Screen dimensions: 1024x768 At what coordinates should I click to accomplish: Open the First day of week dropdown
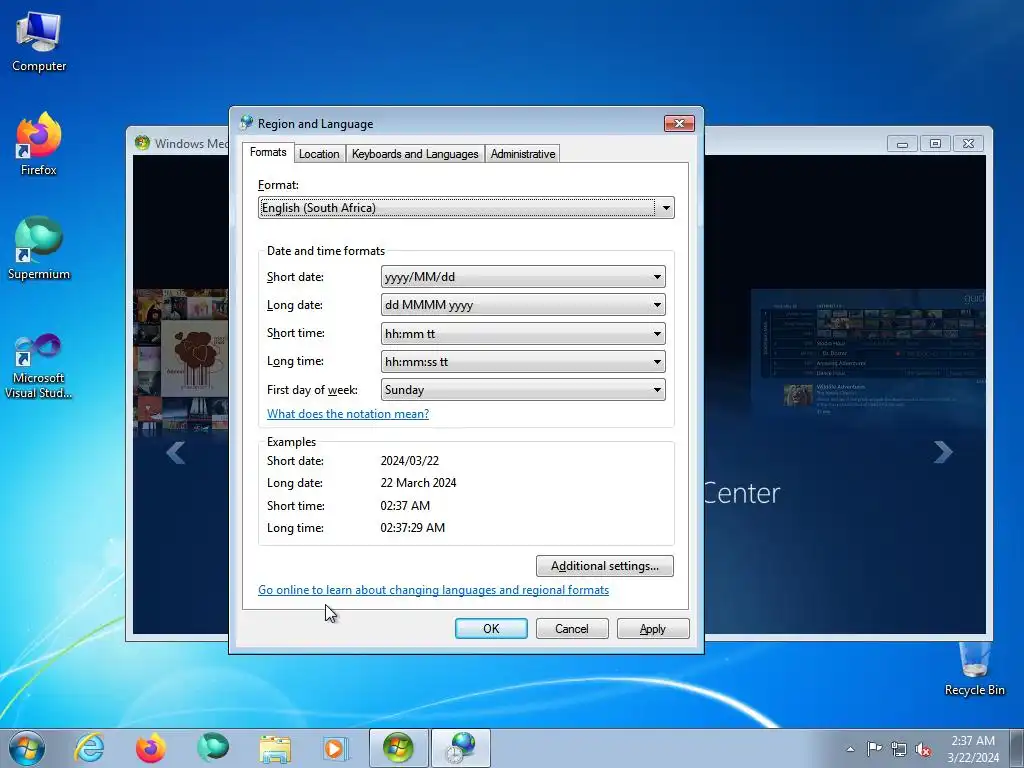point(523,390)
